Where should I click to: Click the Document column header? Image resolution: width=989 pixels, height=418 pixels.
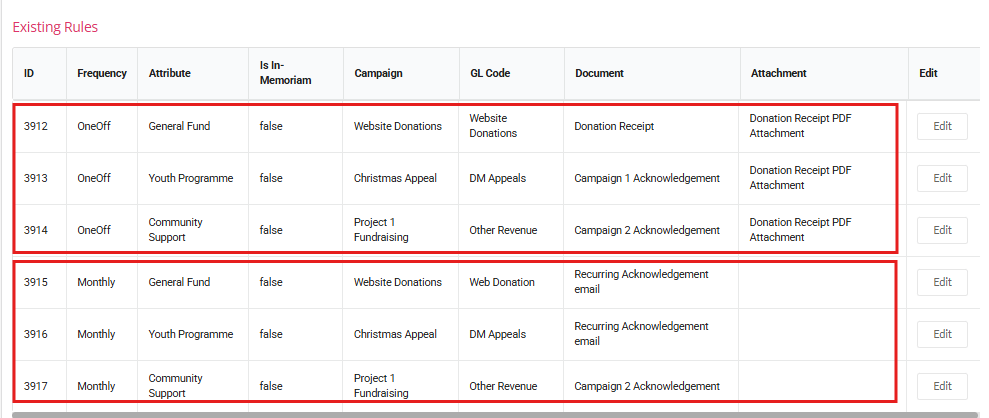tap(599, 73)
